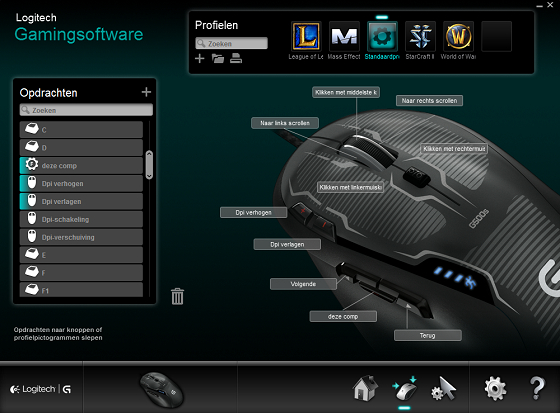Viewport: 560px width, 413px height.
Task: Open the import profile folder icon
Action: click(x=218, y=58)
